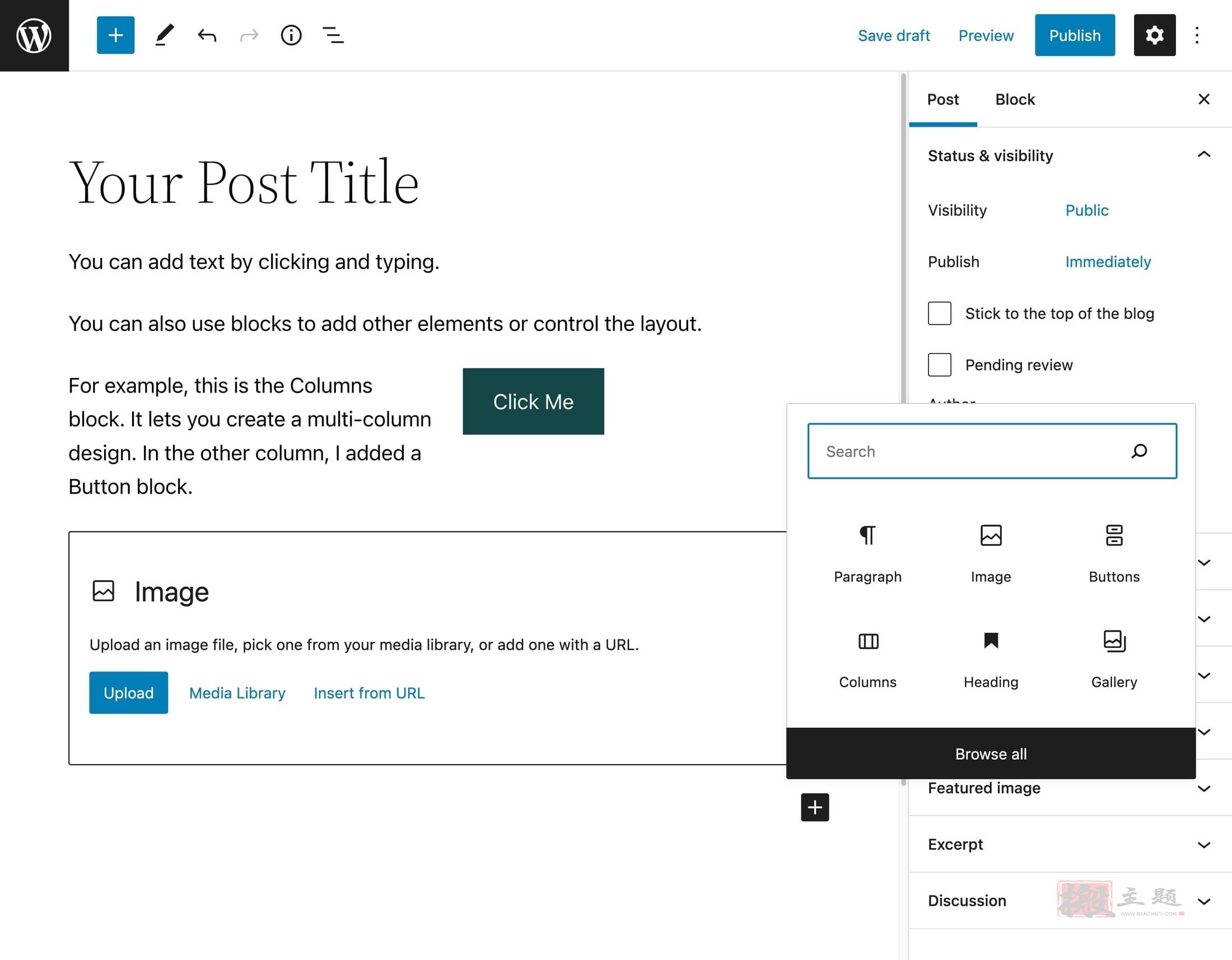Select the Tools pencil icon

point(164,35)
